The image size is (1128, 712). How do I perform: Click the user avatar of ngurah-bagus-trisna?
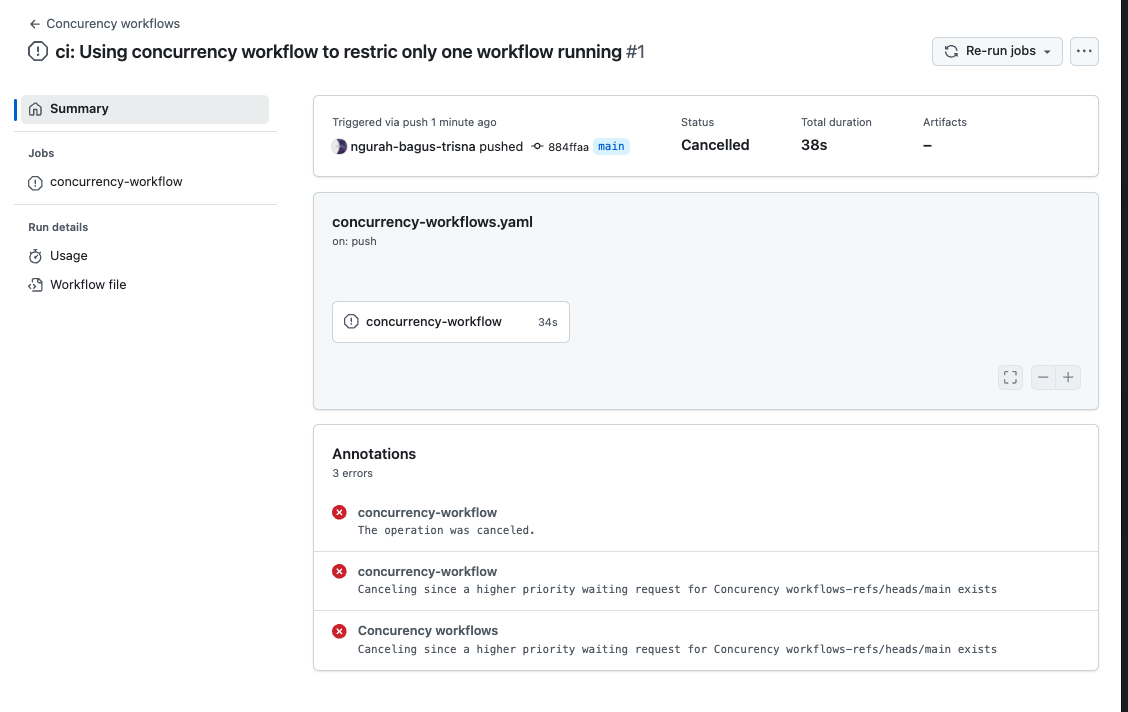click(340, 146)
